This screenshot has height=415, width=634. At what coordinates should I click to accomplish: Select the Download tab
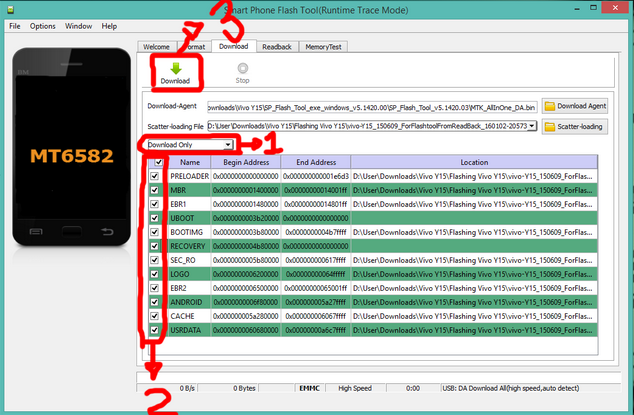[x=234, y=46]
